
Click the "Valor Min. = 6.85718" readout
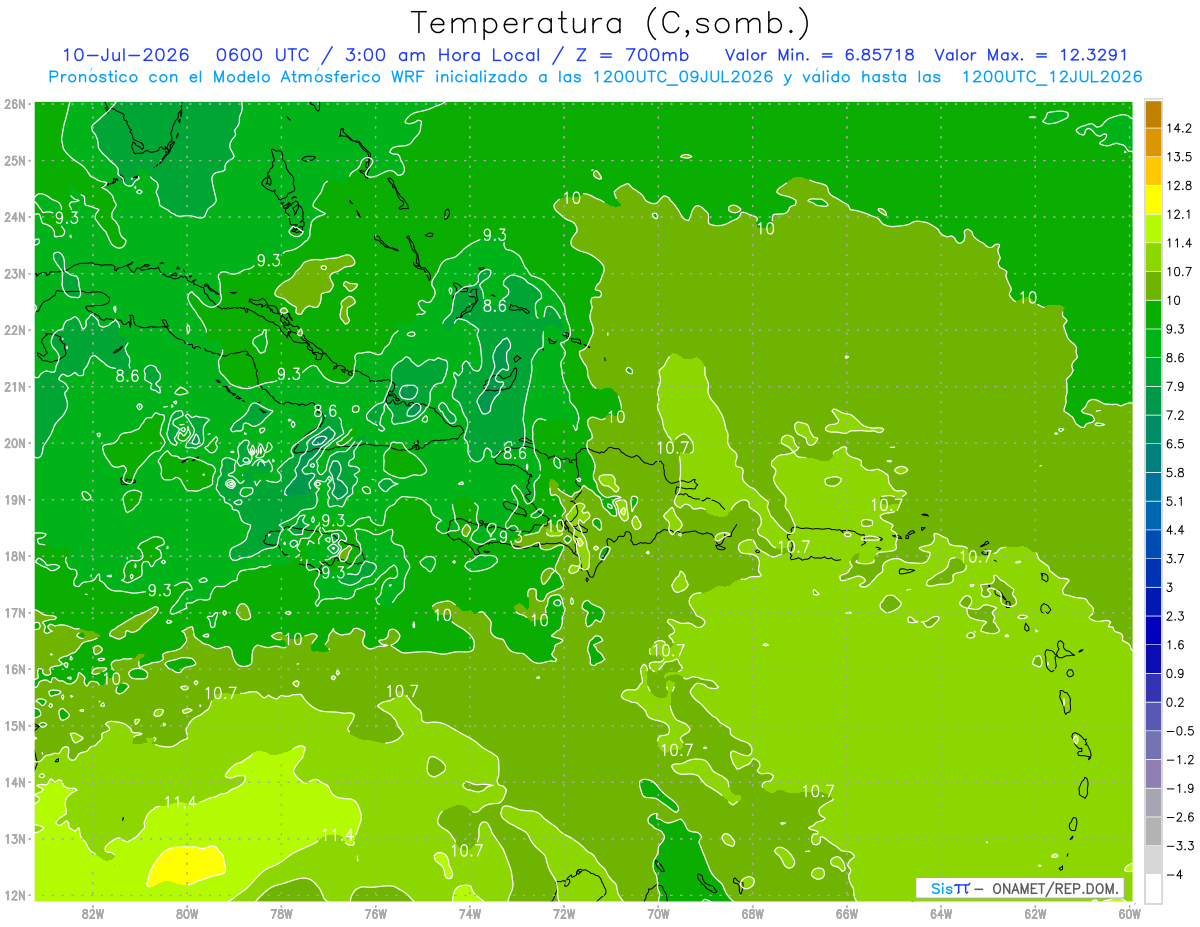point(819,55)
